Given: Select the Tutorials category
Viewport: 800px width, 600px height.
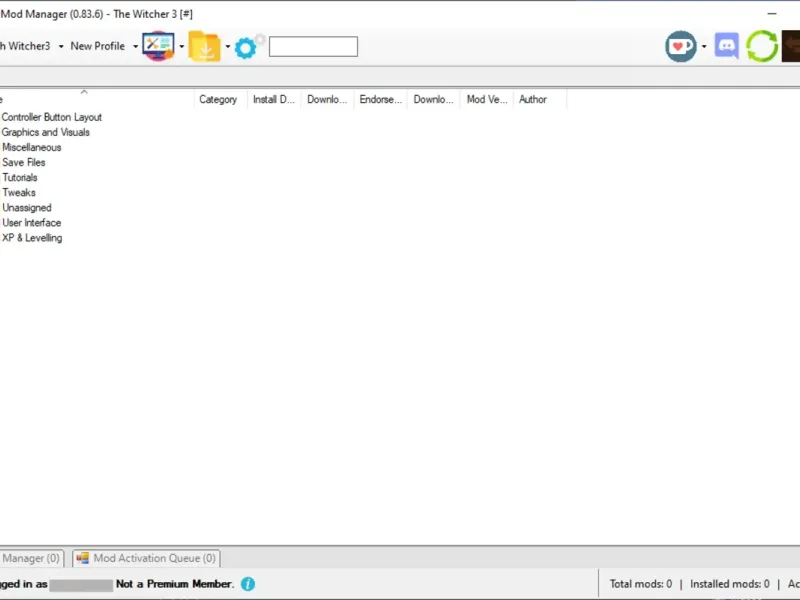Looking at the screenshot, I should [20, 178].
